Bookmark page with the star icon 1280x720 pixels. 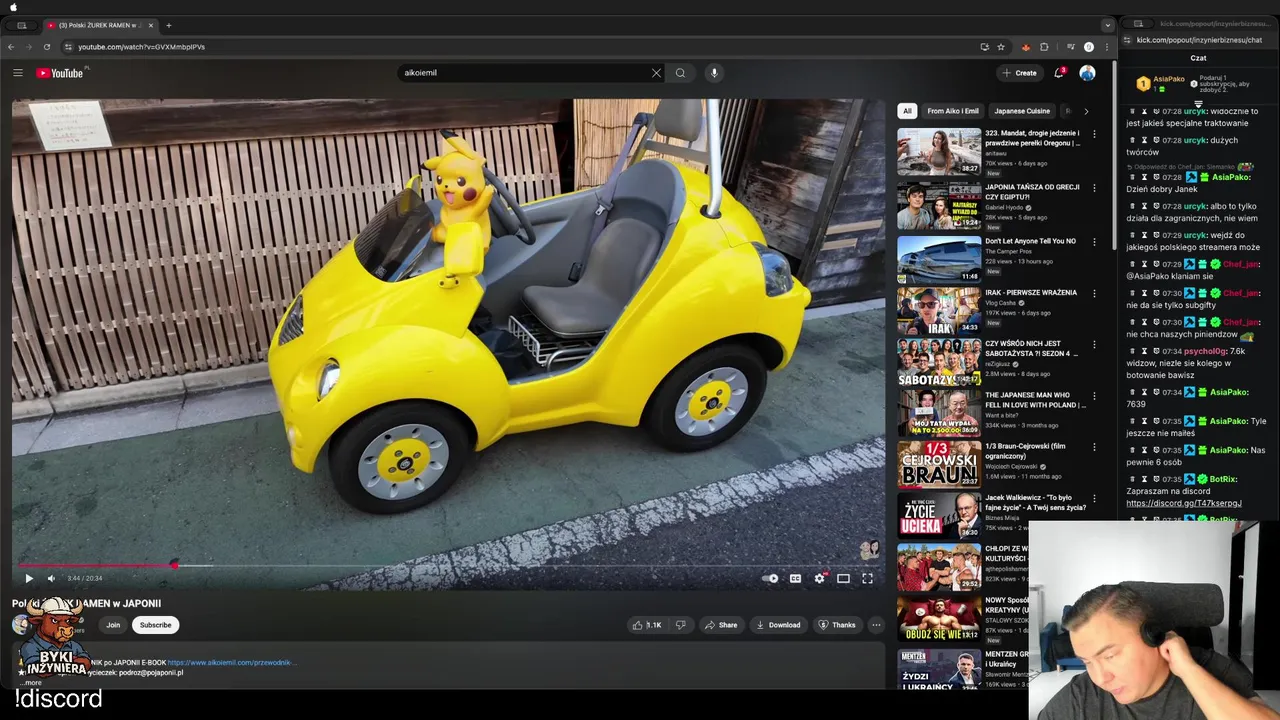pyautogui.click(x=1001, y=47)
